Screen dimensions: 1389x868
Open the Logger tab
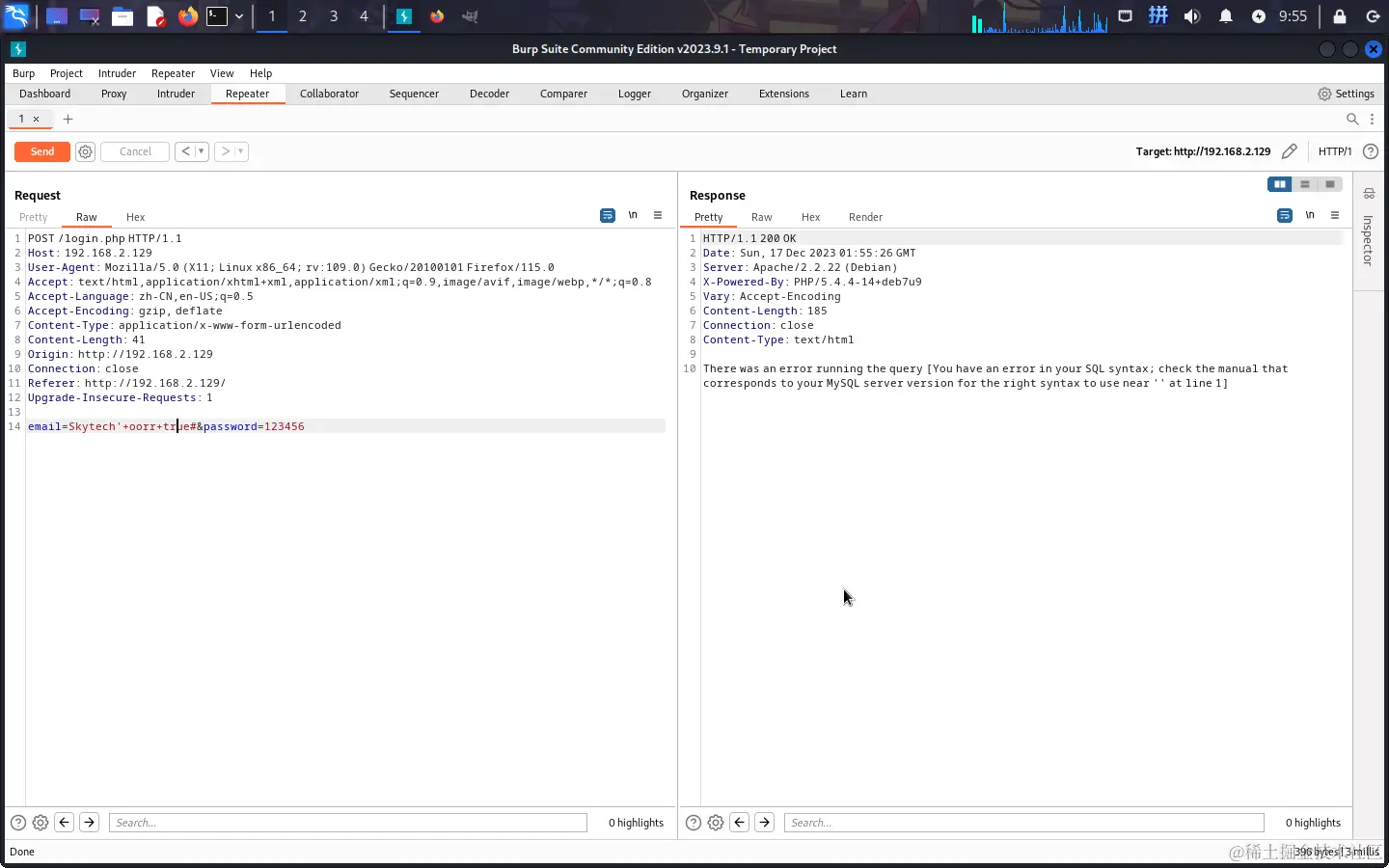[x=635, y=94]
